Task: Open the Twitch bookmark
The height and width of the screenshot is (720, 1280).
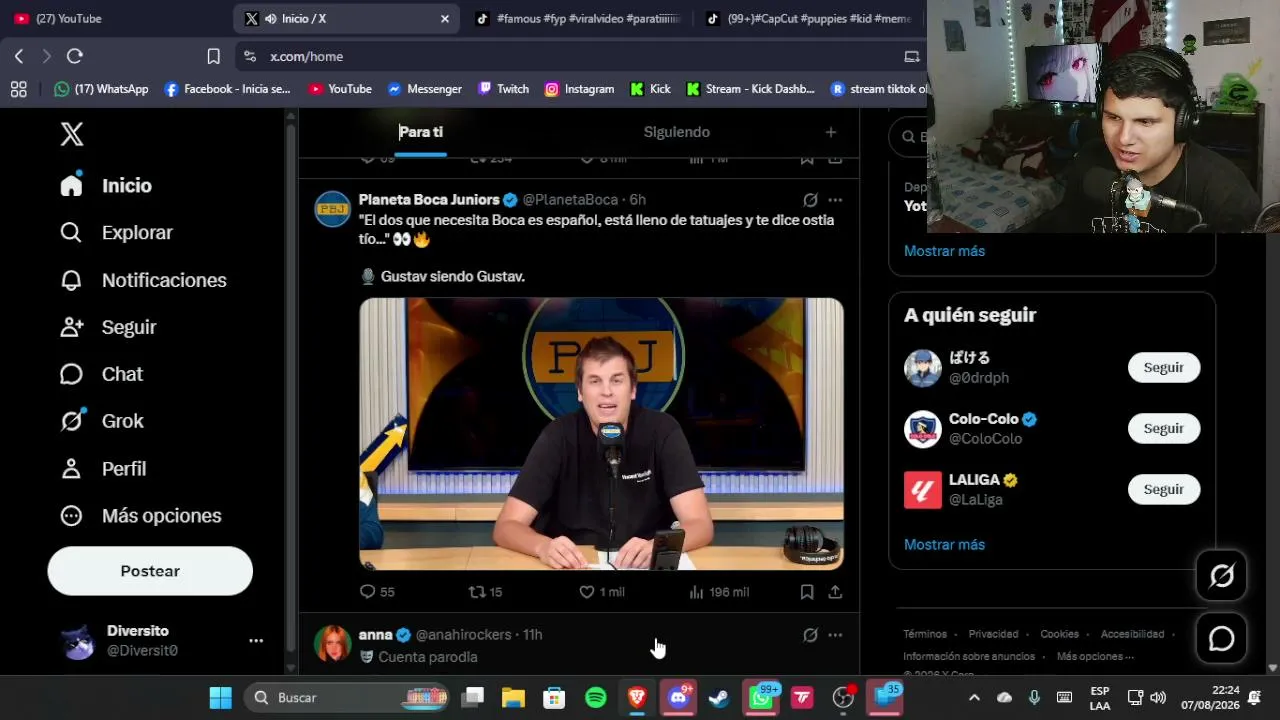Action: click(x=504, y=89)
